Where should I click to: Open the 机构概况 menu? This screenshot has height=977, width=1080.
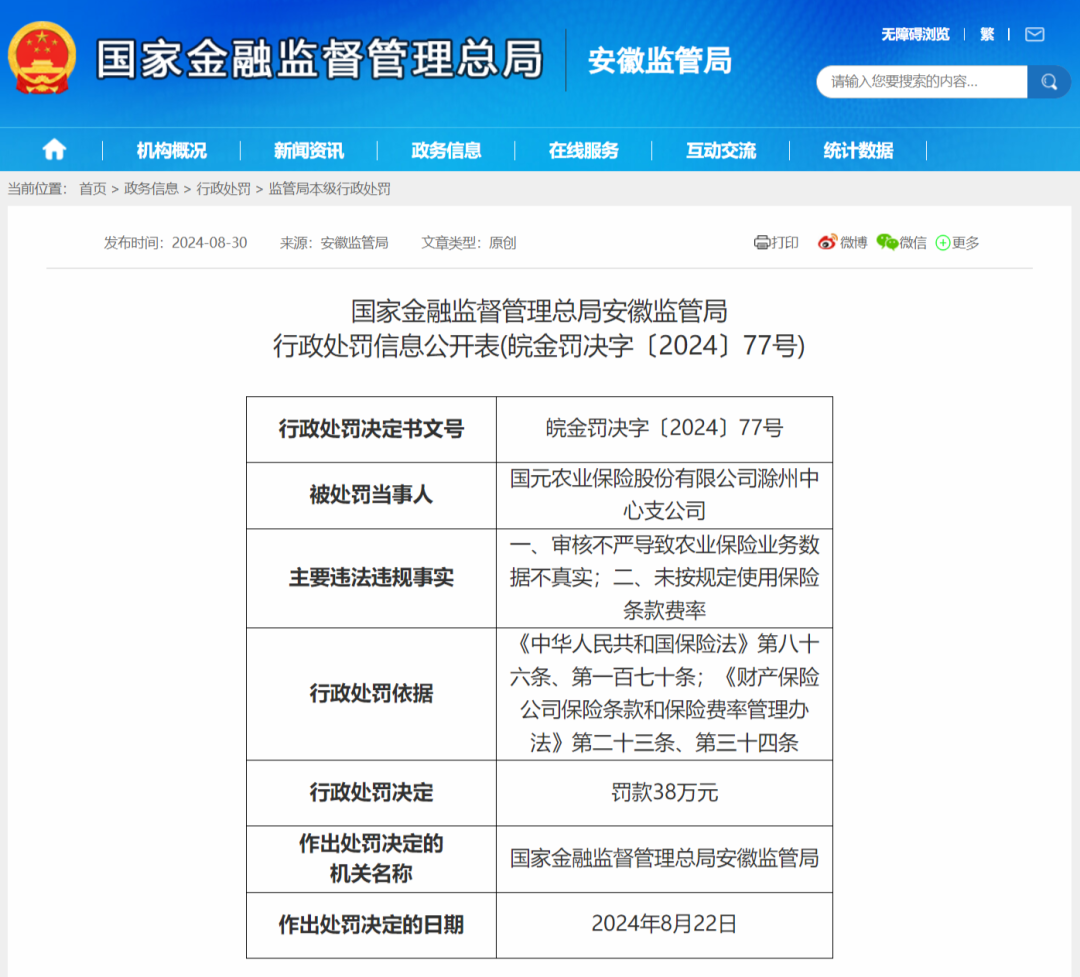click(x=171, y=150)
